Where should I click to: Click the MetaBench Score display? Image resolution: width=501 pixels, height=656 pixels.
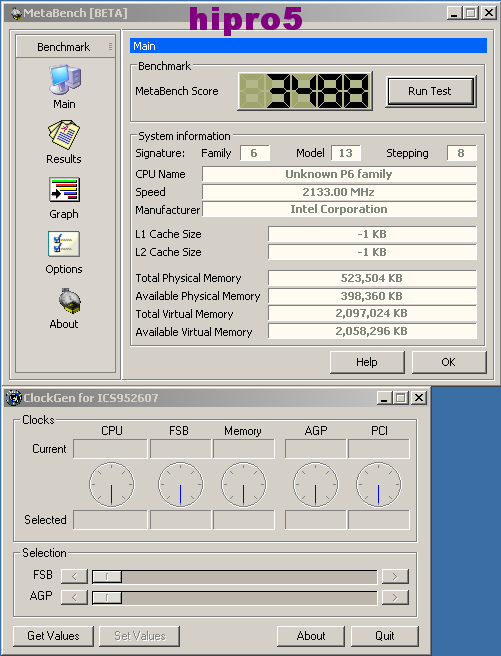tap(305, 91)
